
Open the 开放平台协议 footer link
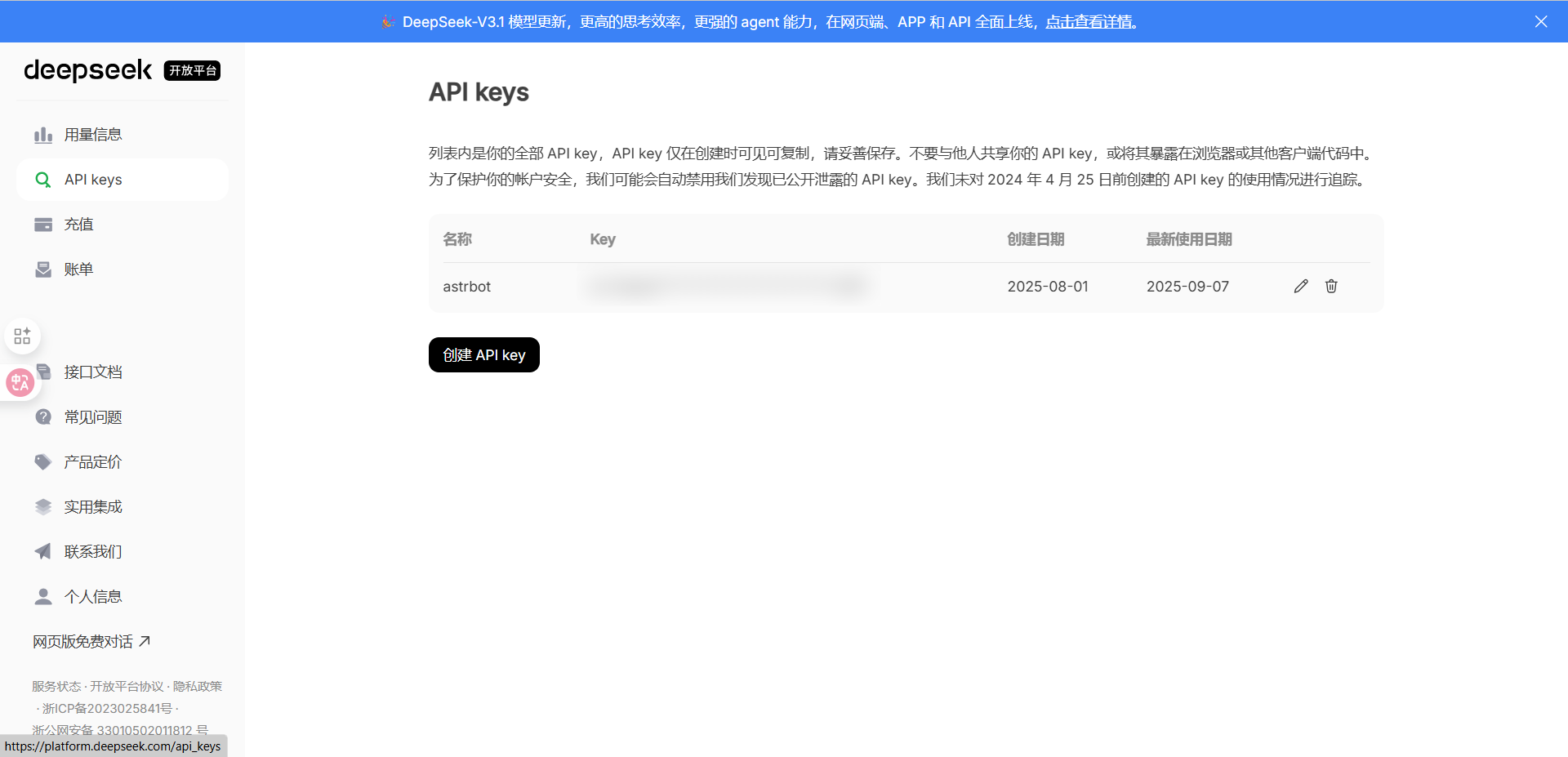(x=127, y=686)
